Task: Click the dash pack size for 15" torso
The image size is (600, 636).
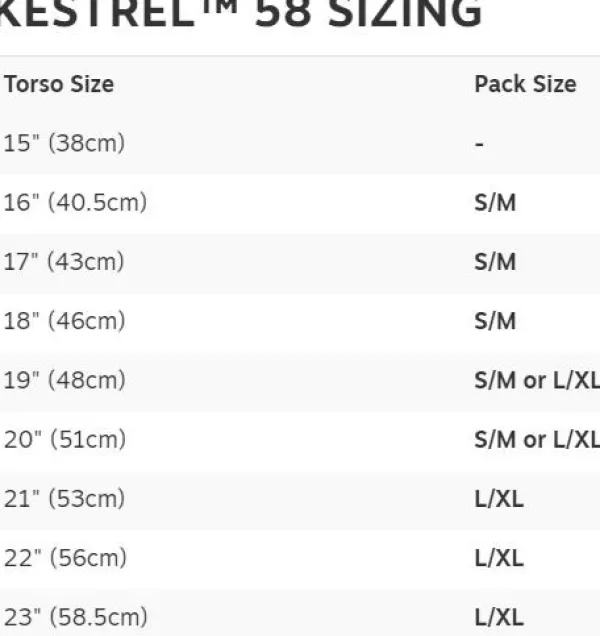Action: point(480,144)
